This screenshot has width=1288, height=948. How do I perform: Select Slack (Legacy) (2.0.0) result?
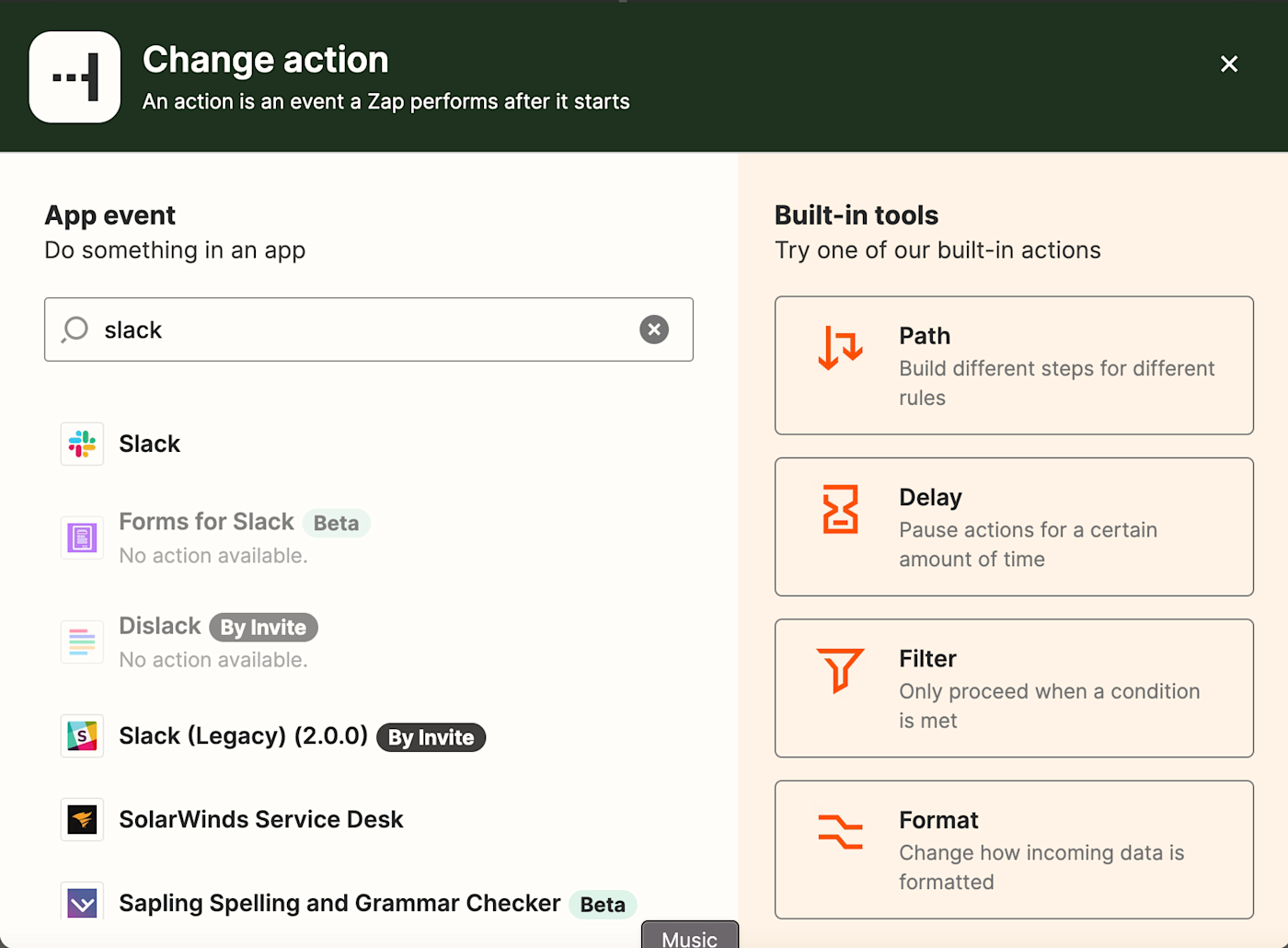(243, 736)
